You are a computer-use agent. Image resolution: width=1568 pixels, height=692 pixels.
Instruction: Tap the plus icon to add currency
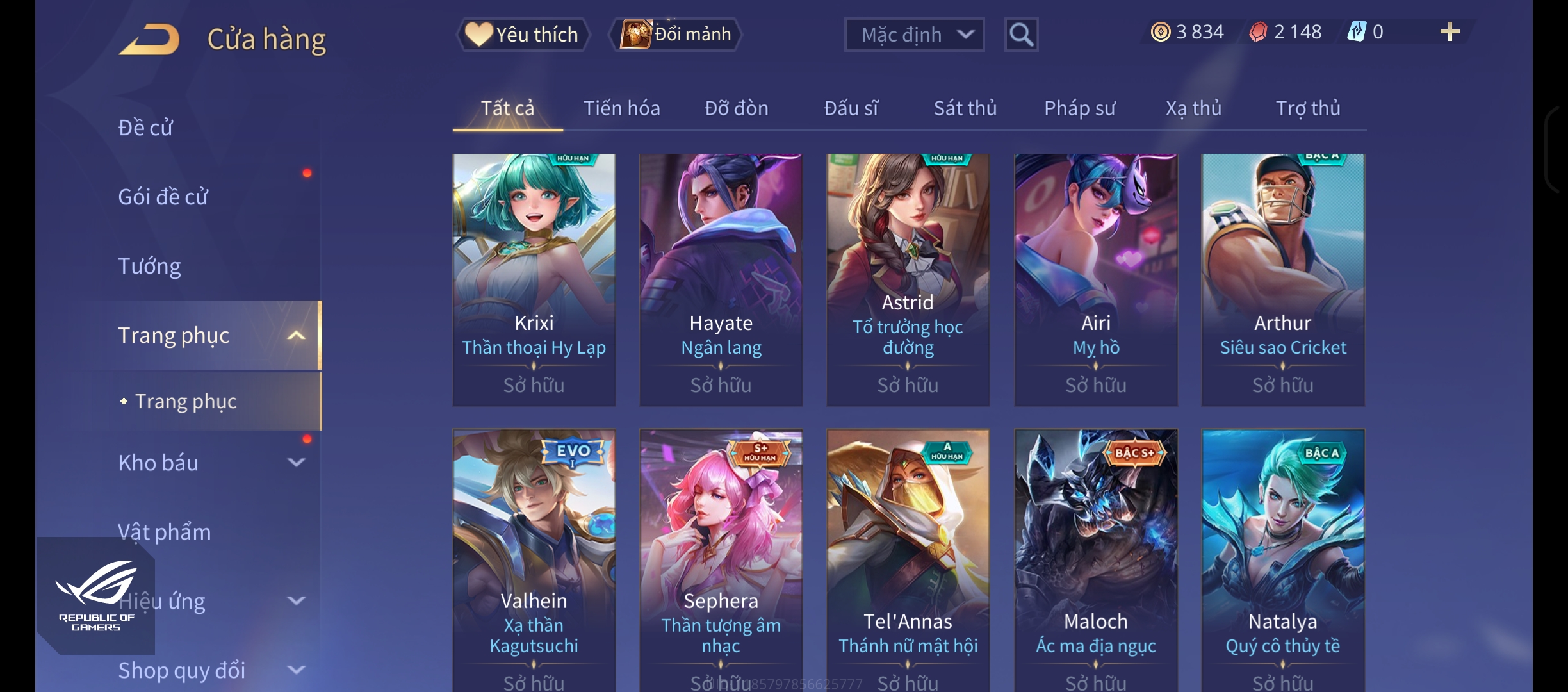(x=1450, y=32)
